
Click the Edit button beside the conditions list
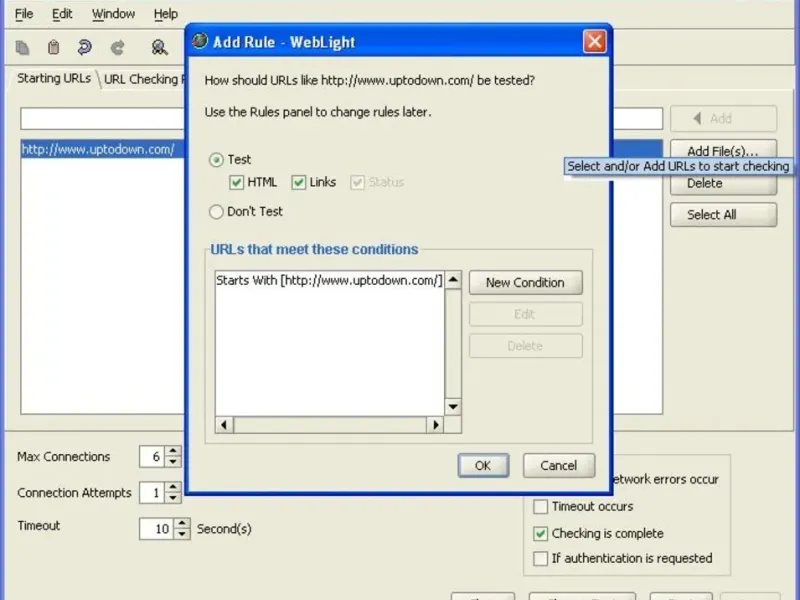click(525, 314)
